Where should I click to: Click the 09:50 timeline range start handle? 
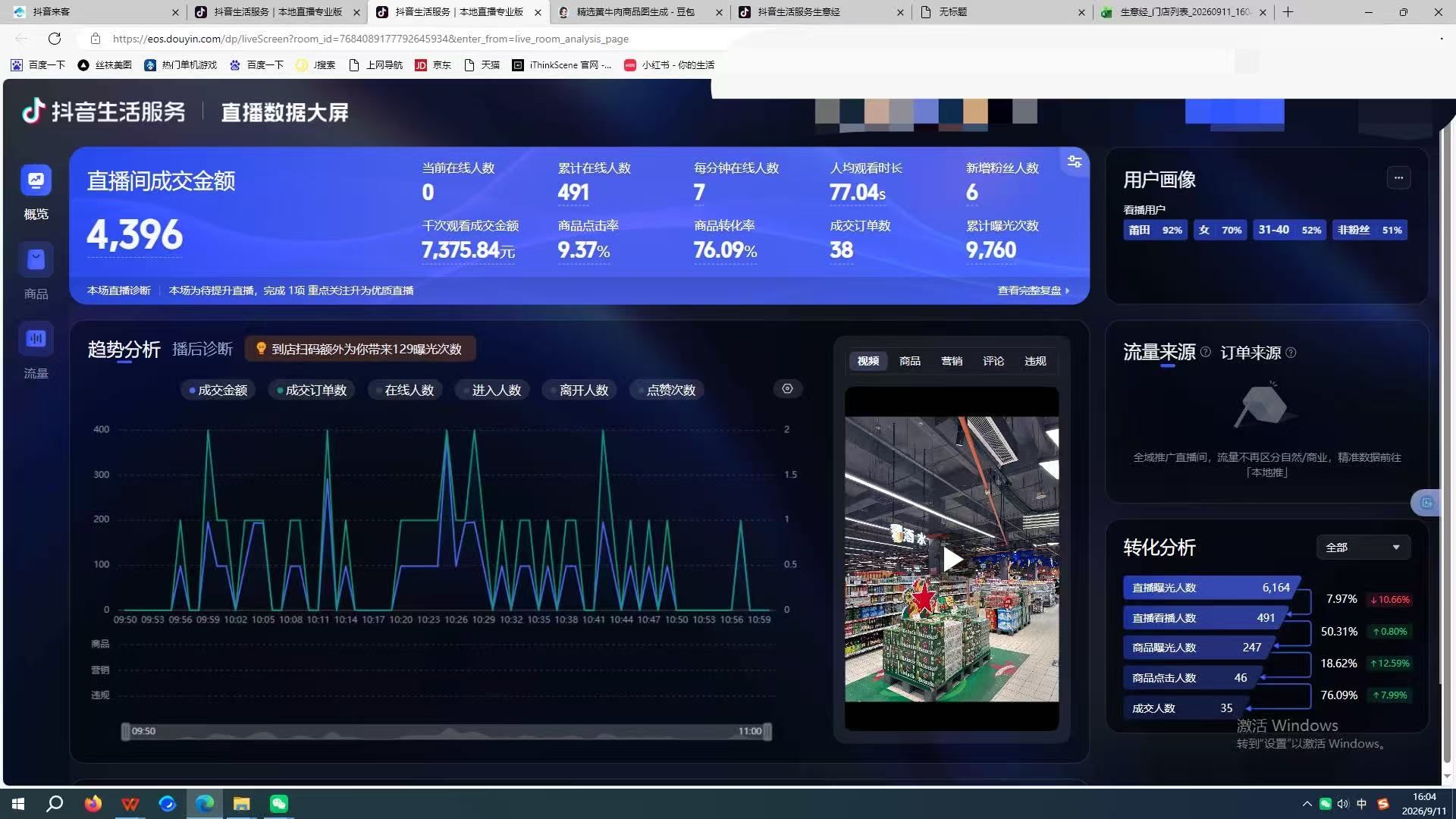(x=126, y=731)
